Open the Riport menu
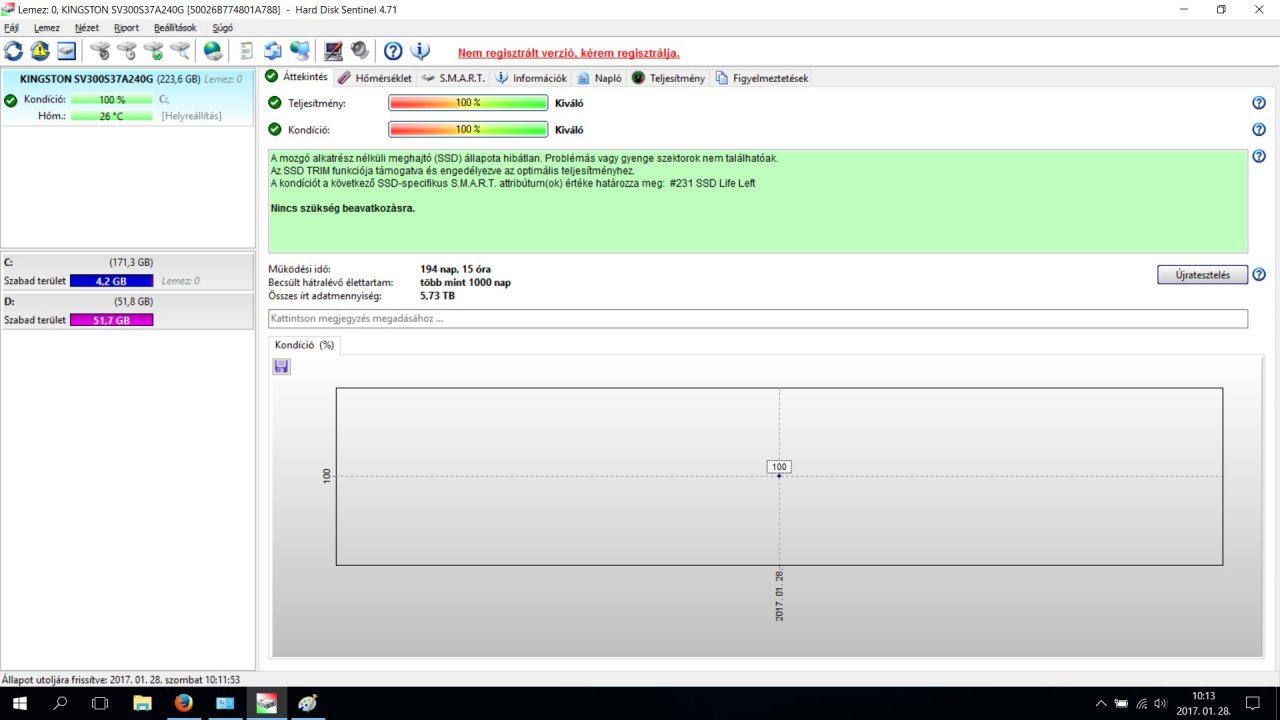 click(127, 28)
